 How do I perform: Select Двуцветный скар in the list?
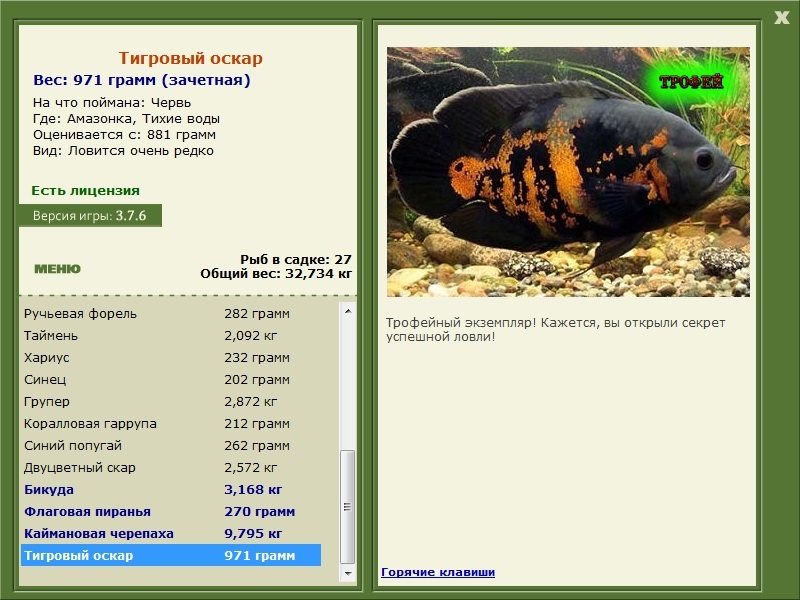point(171,467)
